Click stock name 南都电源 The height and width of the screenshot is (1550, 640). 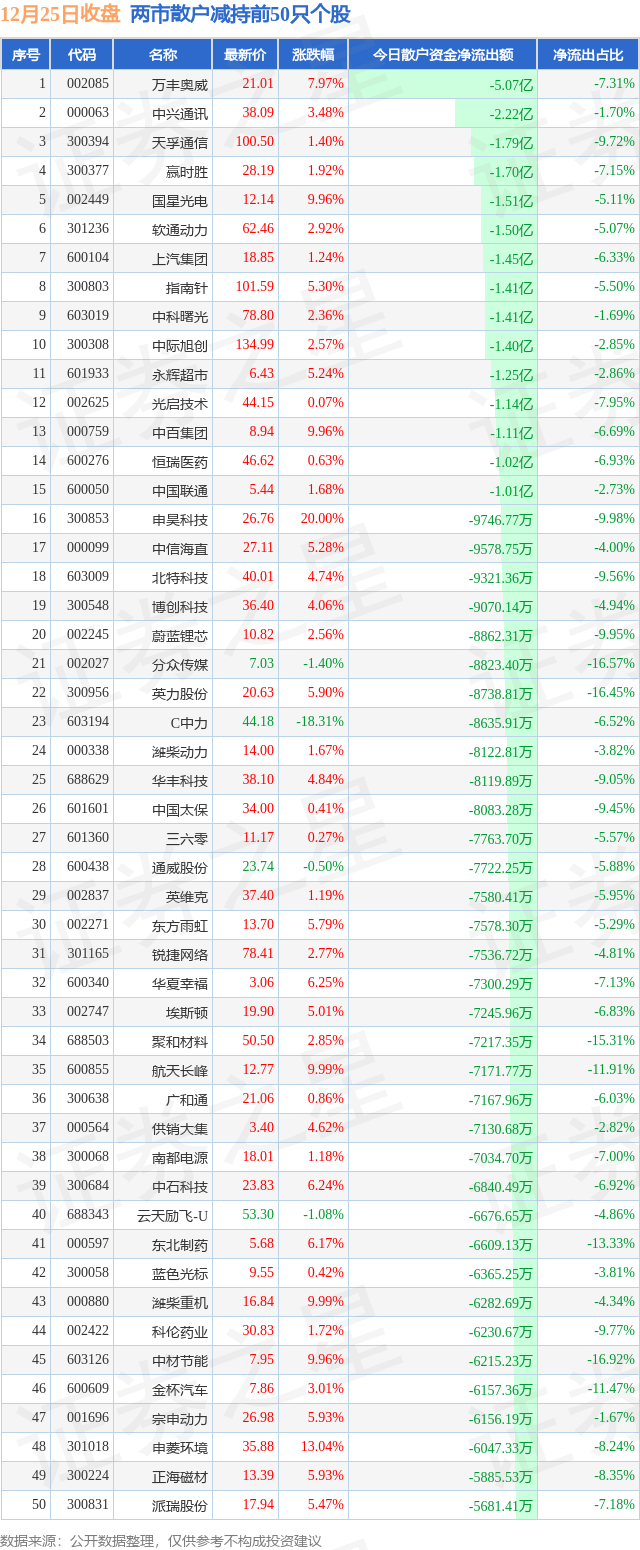[180, 1157]
